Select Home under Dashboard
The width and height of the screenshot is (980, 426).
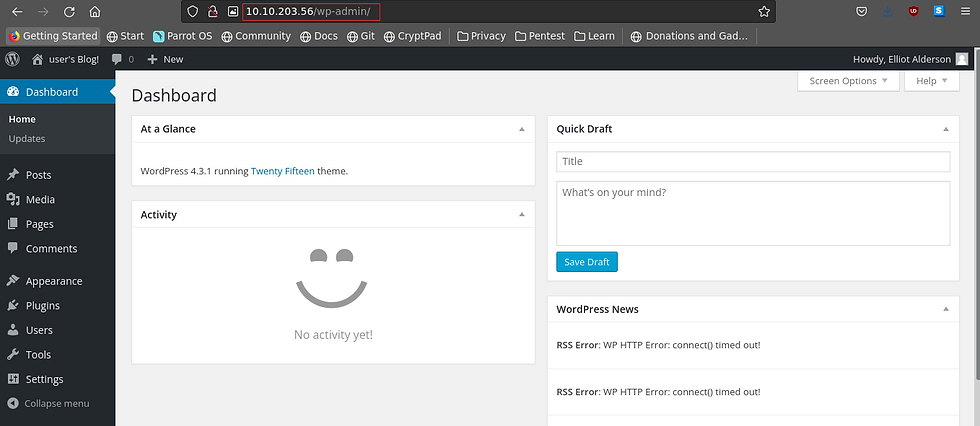coord(22,119)
